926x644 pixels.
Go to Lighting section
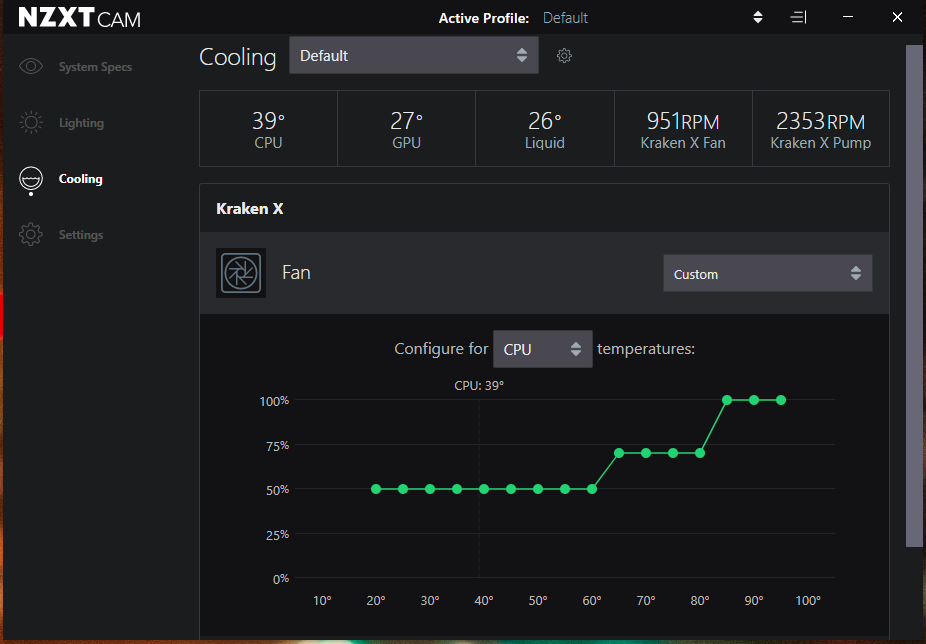(81, 123)
